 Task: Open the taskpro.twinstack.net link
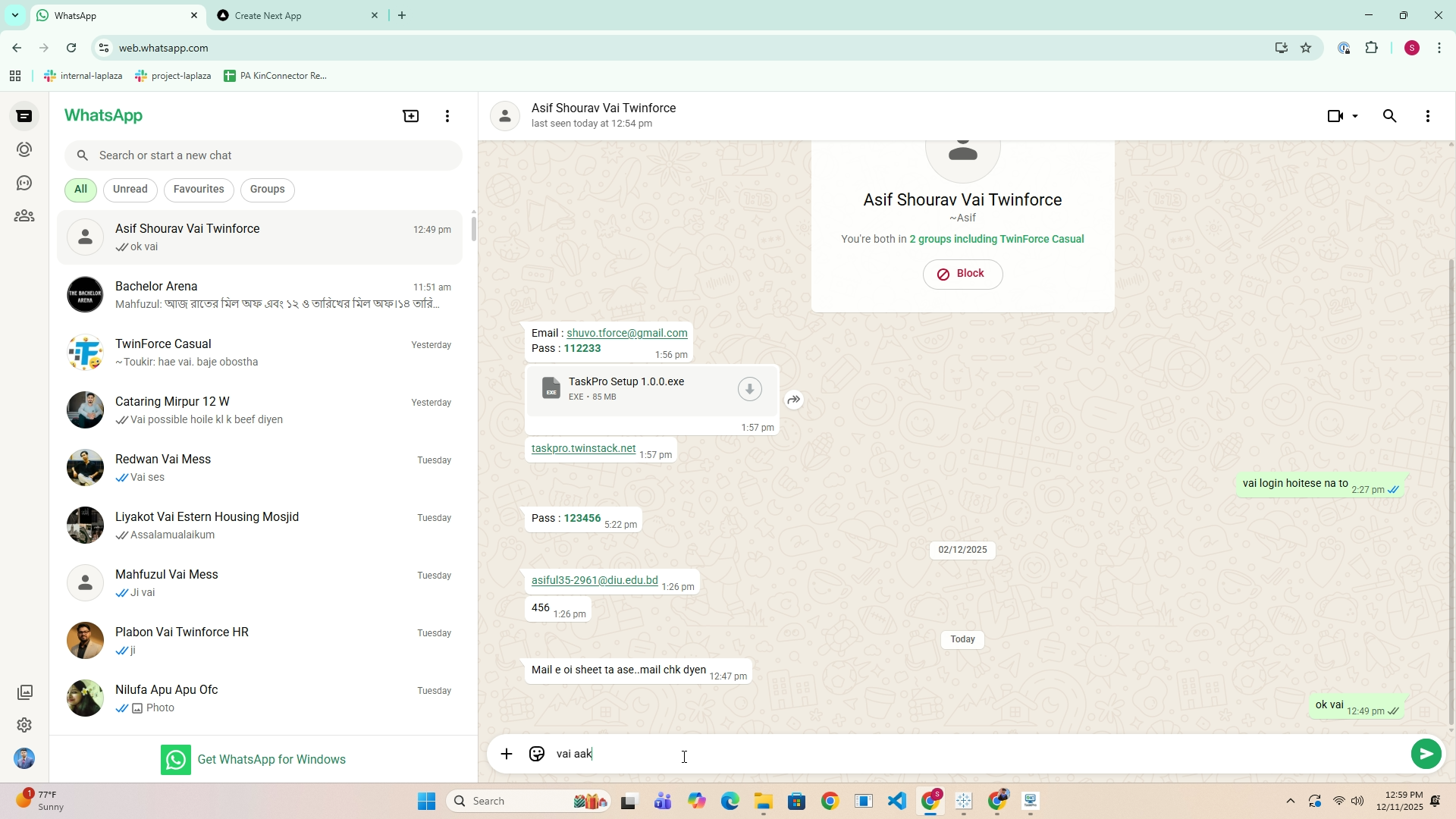[x=583, y=448]
